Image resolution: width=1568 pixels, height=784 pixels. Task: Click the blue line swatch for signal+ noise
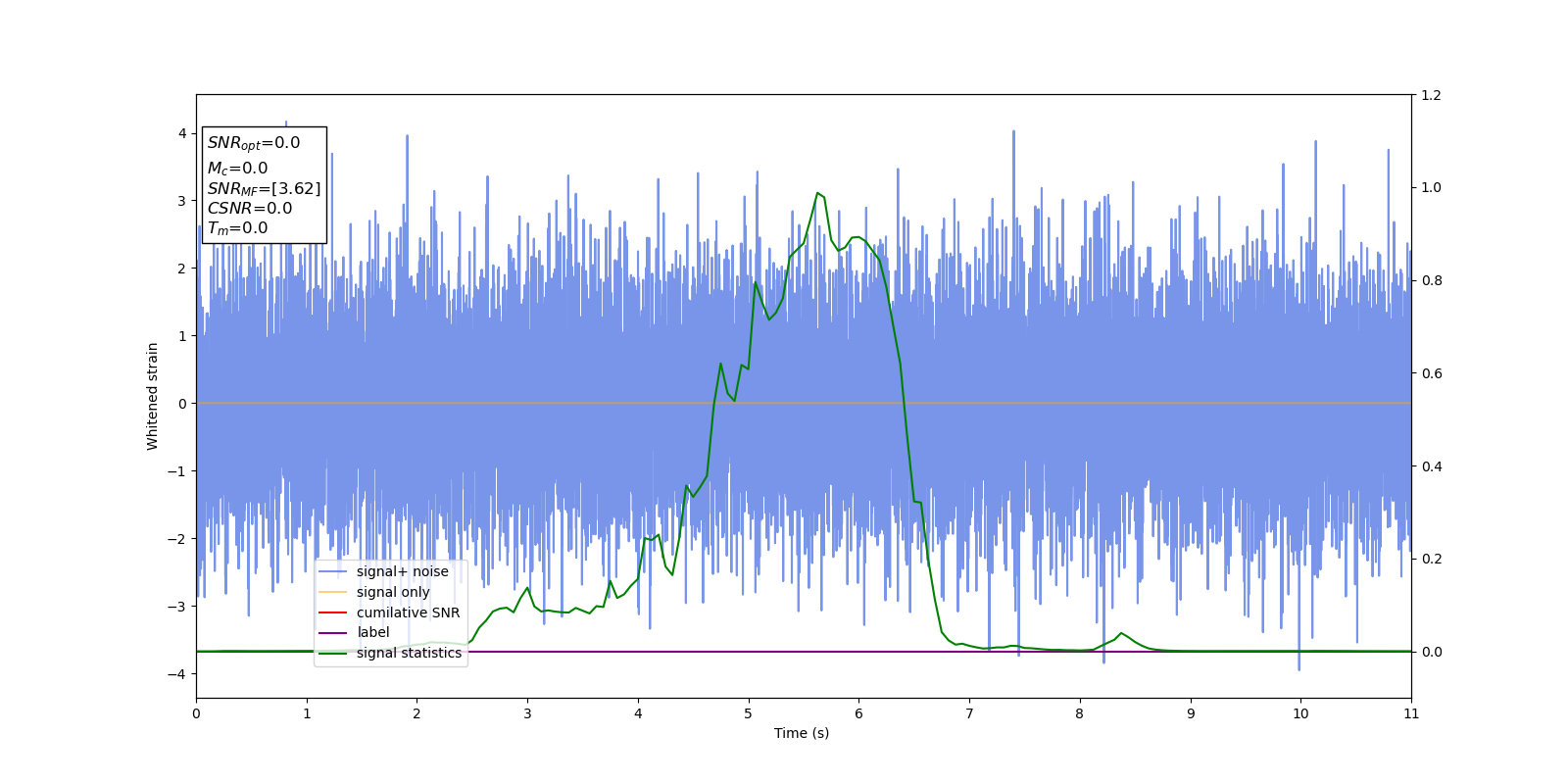pyautogui.click(x=333, y=572)
